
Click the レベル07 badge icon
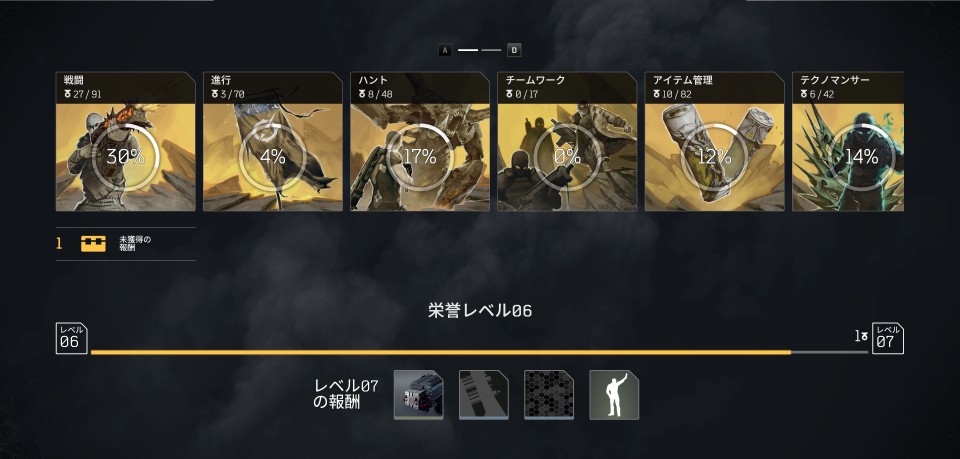tap(888, 338)
